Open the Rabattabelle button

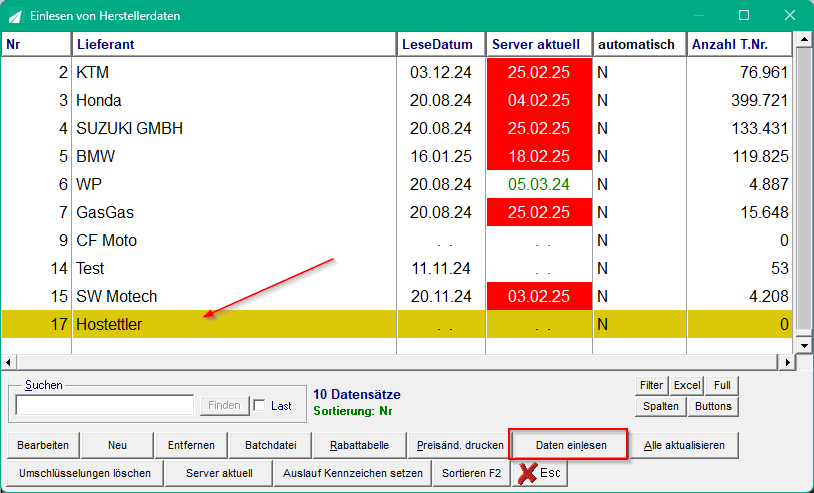point(359,445)
